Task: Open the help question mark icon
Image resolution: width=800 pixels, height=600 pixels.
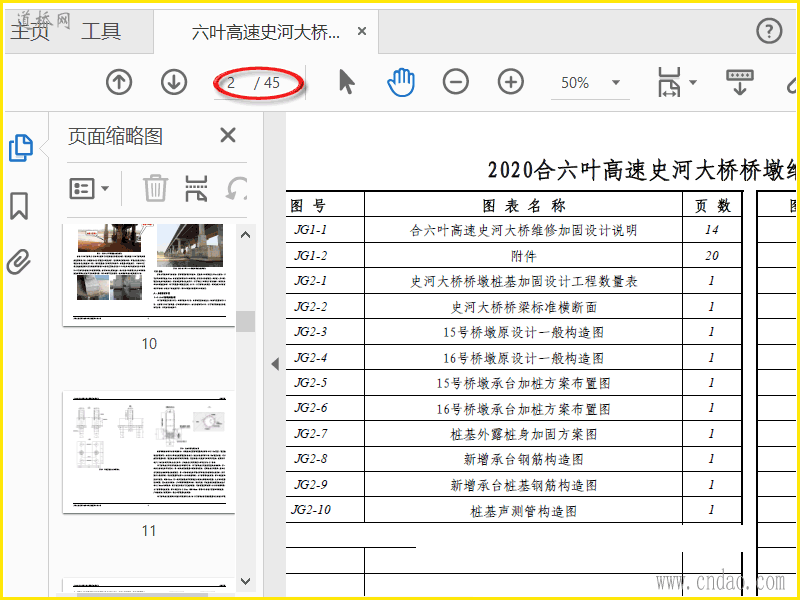Action: [769, 31]
